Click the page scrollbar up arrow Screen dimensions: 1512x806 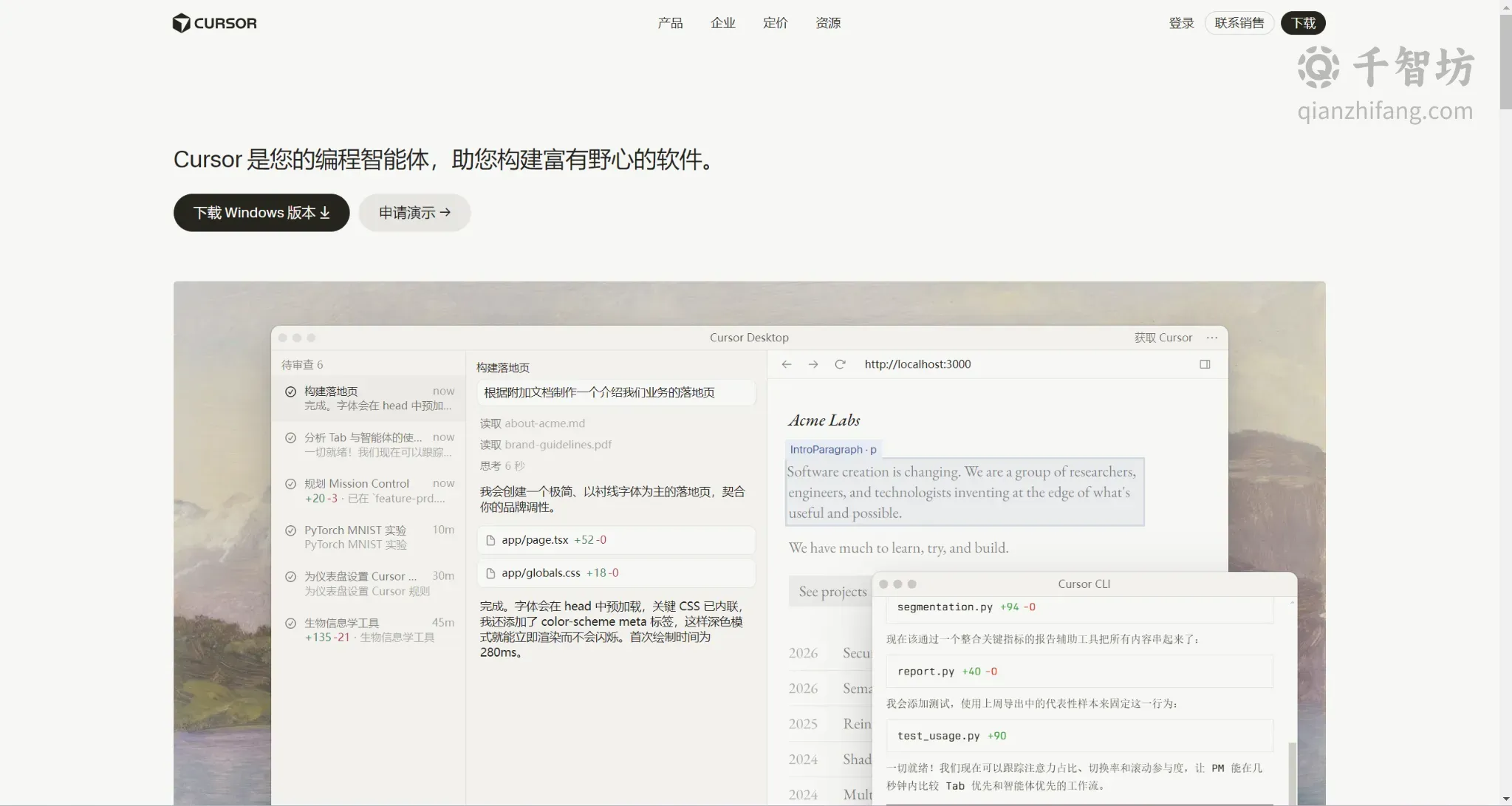click(x=1505, y=6)
